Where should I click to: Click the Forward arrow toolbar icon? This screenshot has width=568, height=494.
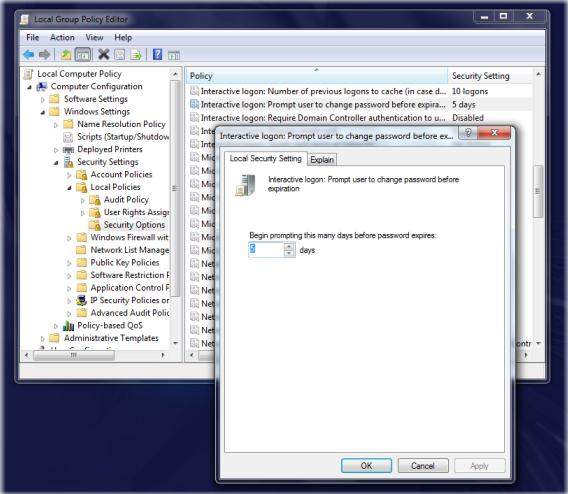tap(44, 55)
